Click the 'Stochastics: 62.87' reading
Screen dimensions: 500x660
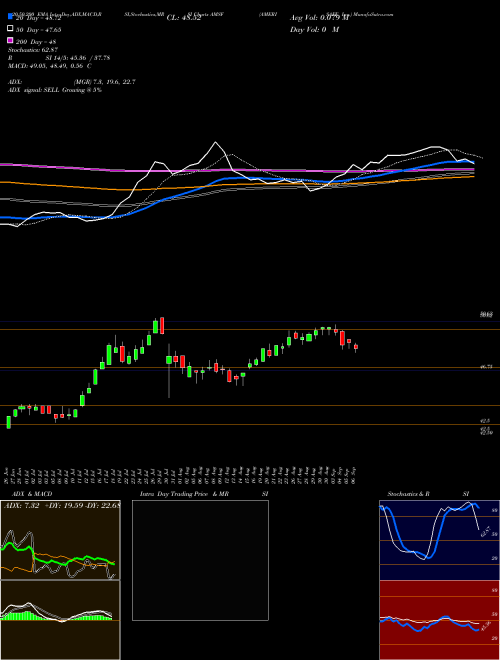click(x=33, y=50)
